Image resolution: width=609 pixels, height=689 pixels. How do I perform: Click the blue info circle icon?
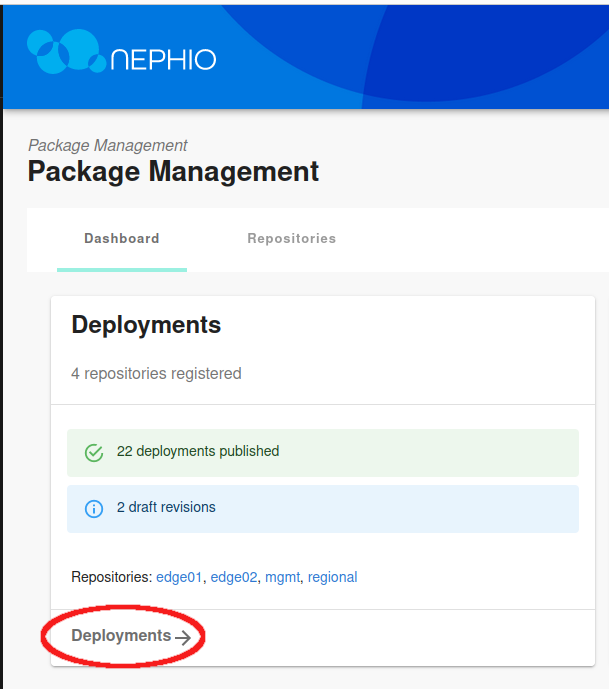click(x=94, y=508)
